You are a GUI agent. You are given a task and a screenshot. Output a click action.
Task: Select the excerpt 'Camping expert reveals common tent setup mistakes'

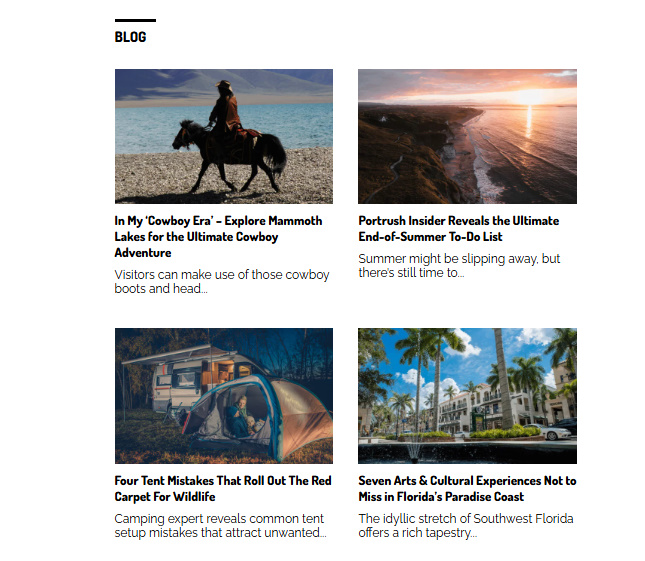click(220, 525)
